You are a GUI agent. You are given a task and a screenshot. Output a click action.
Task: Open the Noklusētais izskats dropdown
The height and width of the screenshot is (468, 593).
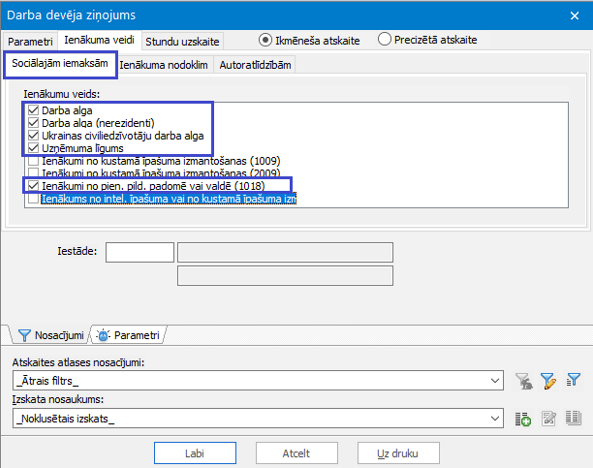[495, 418]
